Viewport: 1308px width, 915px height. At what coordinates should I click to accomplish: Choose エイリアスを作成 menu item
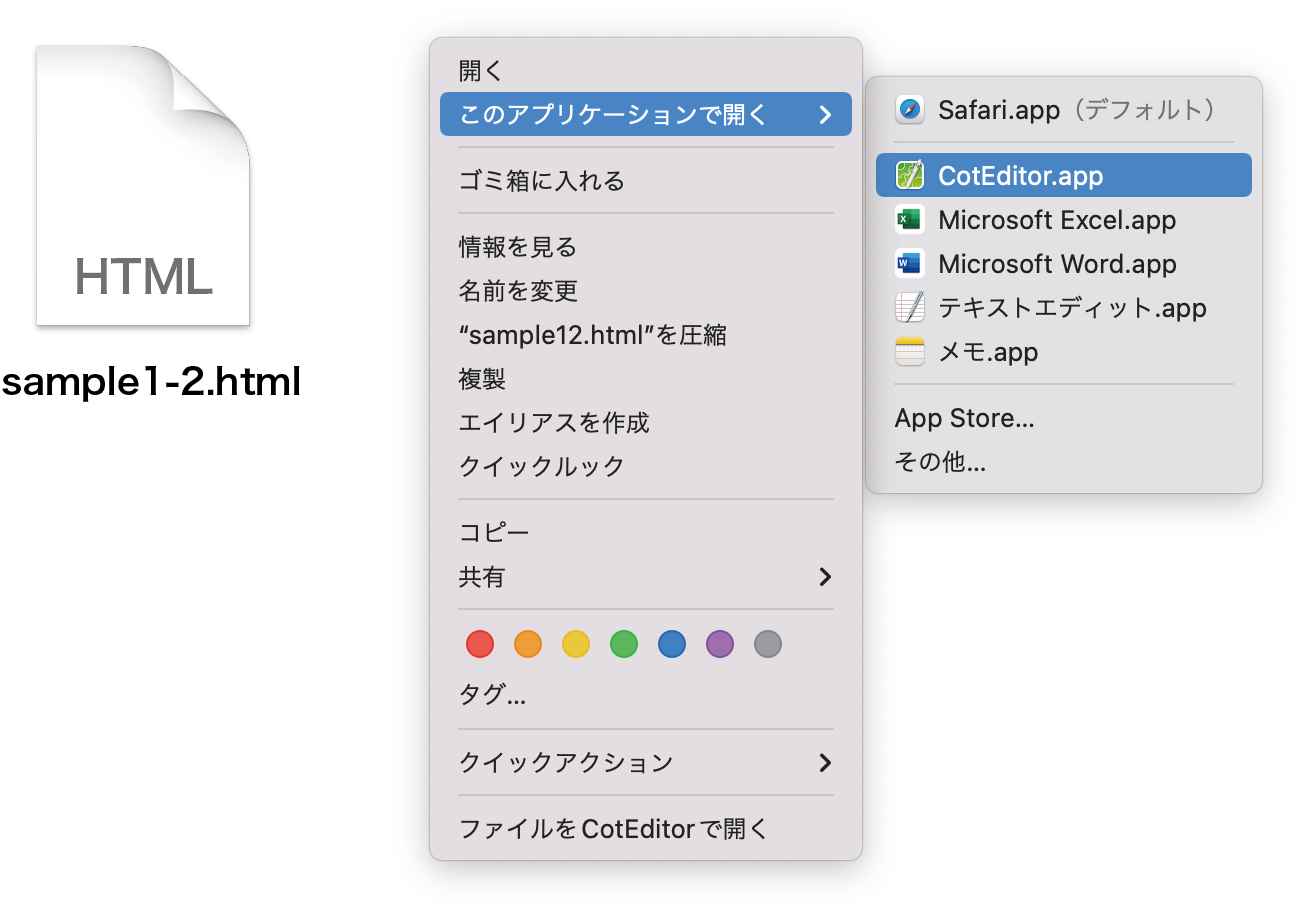tap(646, 423)
